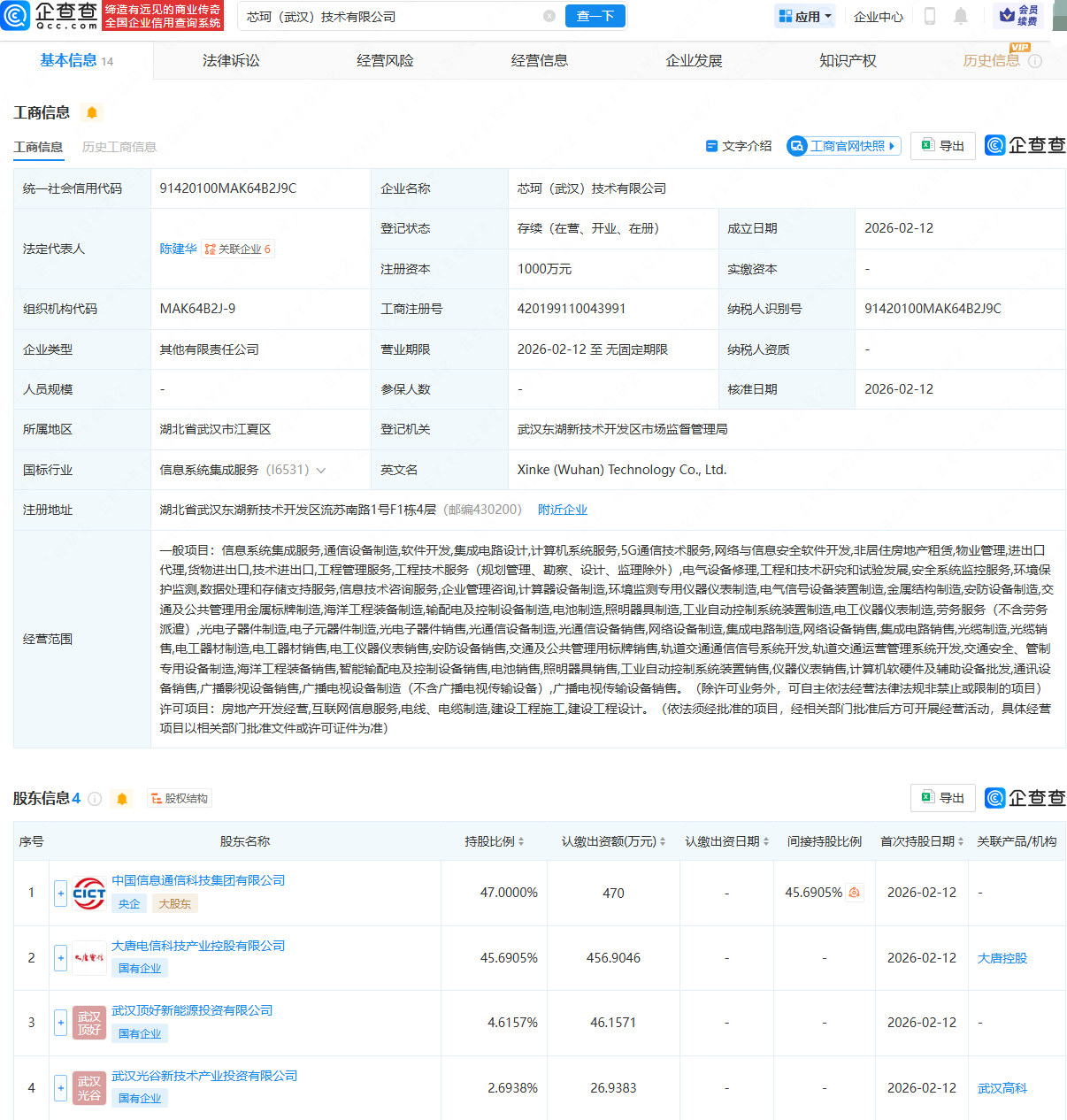Viewport: 1067px width, 1120px height.
Task: Clear the search box using the × icon
Action: point(549,16)
